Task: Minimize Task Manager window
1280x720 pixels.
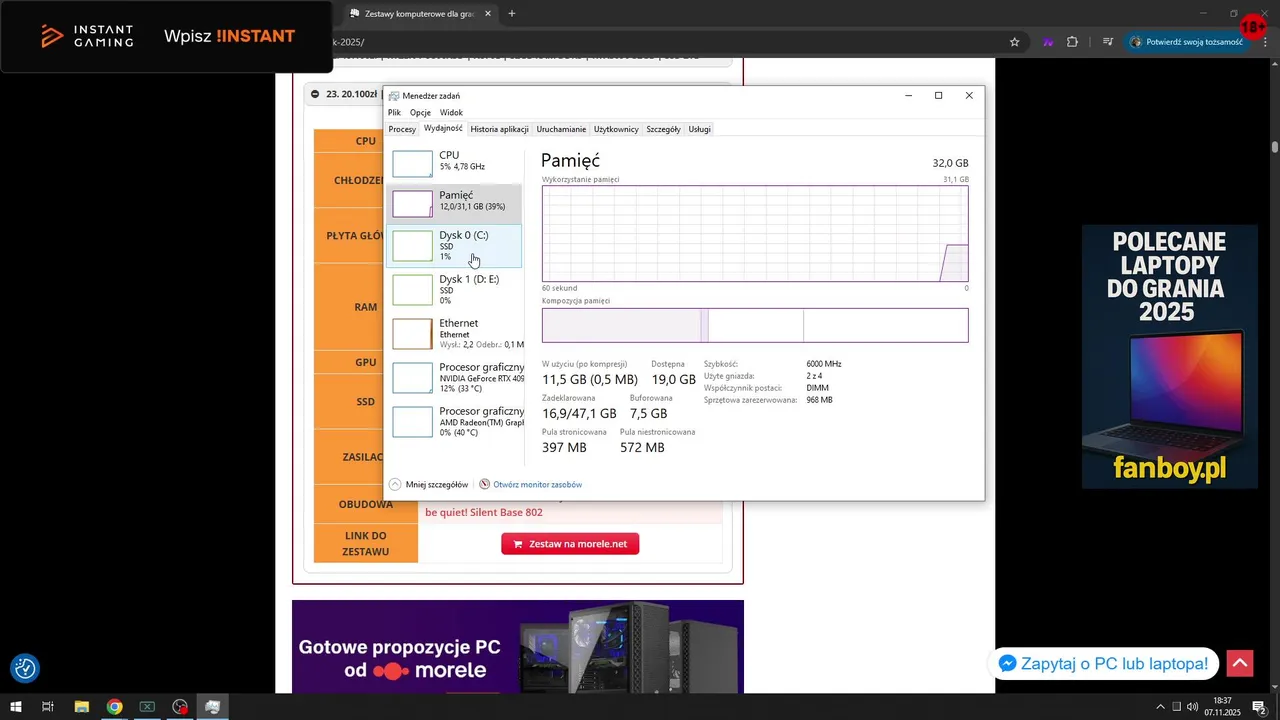Action: (908, 96)
